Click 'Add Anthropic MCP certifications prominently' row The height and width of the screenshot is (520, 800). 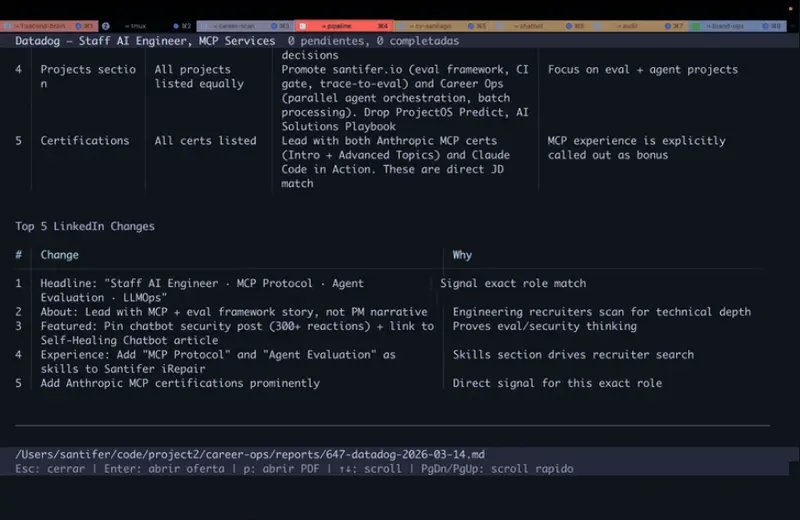click(x=180, y=383)
